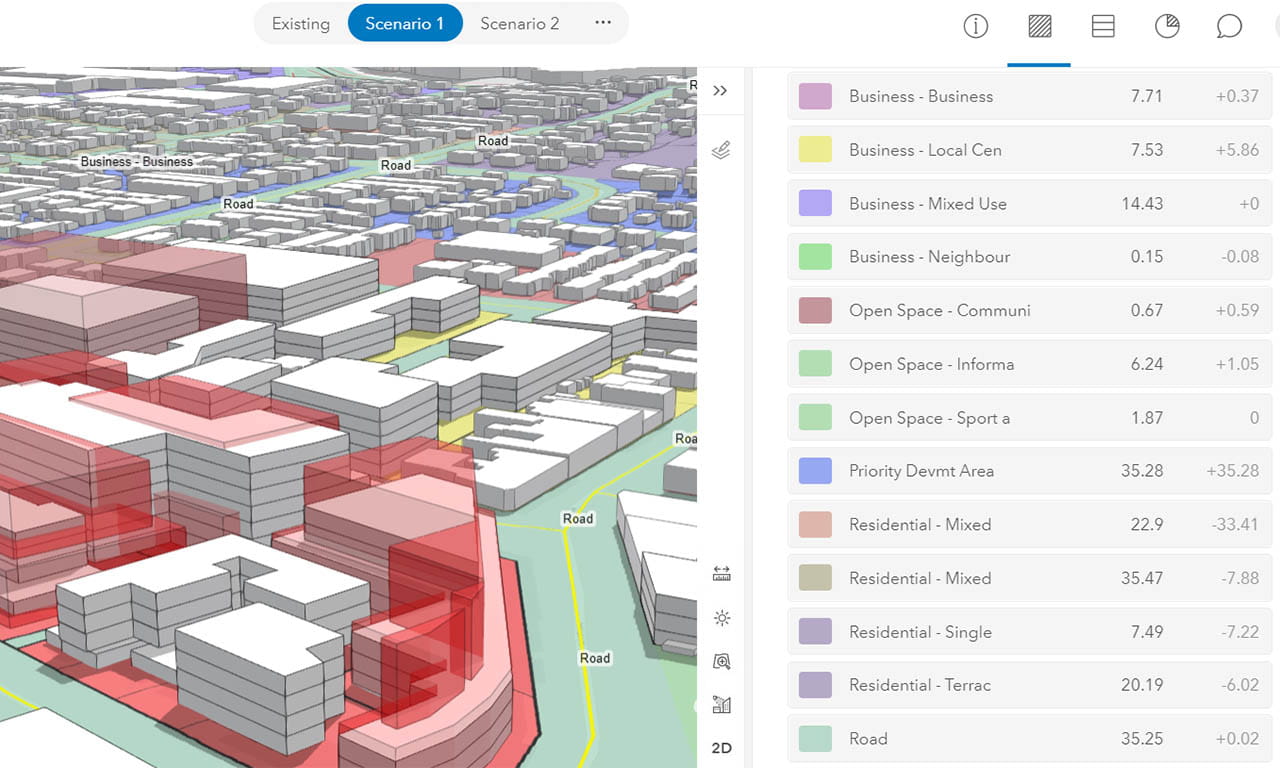The image size is (1280, 768).
Task: Click the 20.19 area value
Action: pos(1142,685)
